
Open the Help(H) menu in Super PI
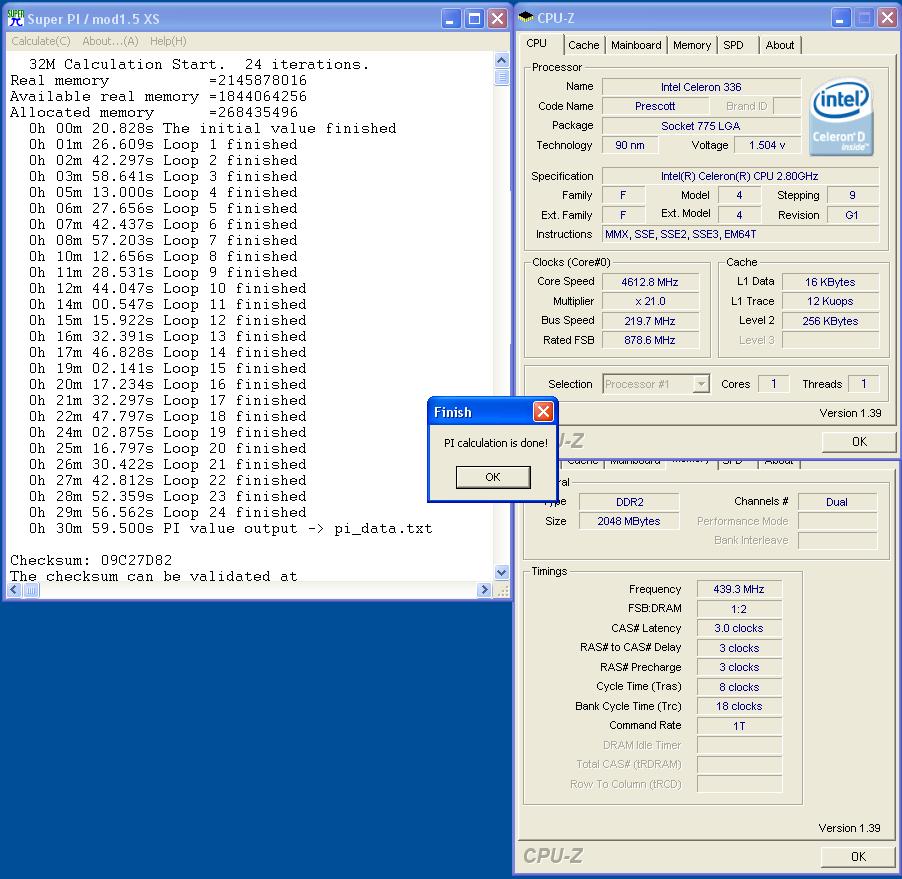point(168,41)
